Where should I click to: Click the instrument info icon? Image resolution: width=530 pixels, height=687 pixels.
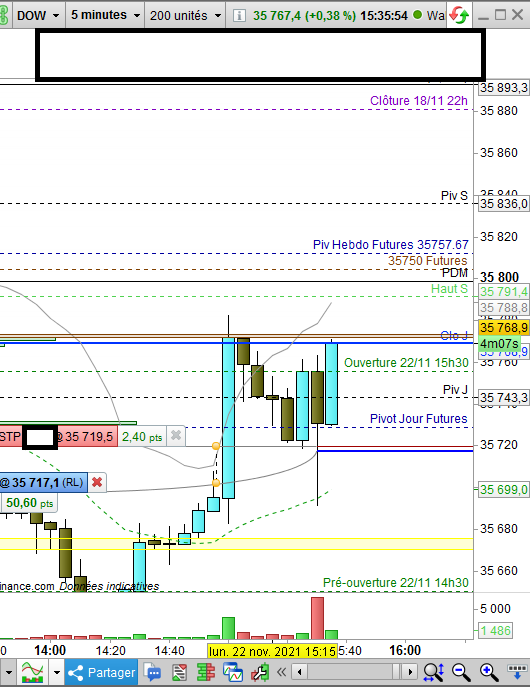click(239, 16)
